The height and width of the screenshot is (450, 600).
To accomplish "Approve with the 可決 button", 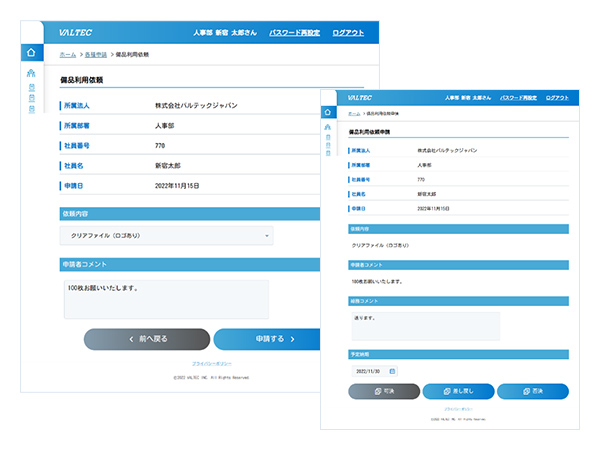I will (384, 391).
